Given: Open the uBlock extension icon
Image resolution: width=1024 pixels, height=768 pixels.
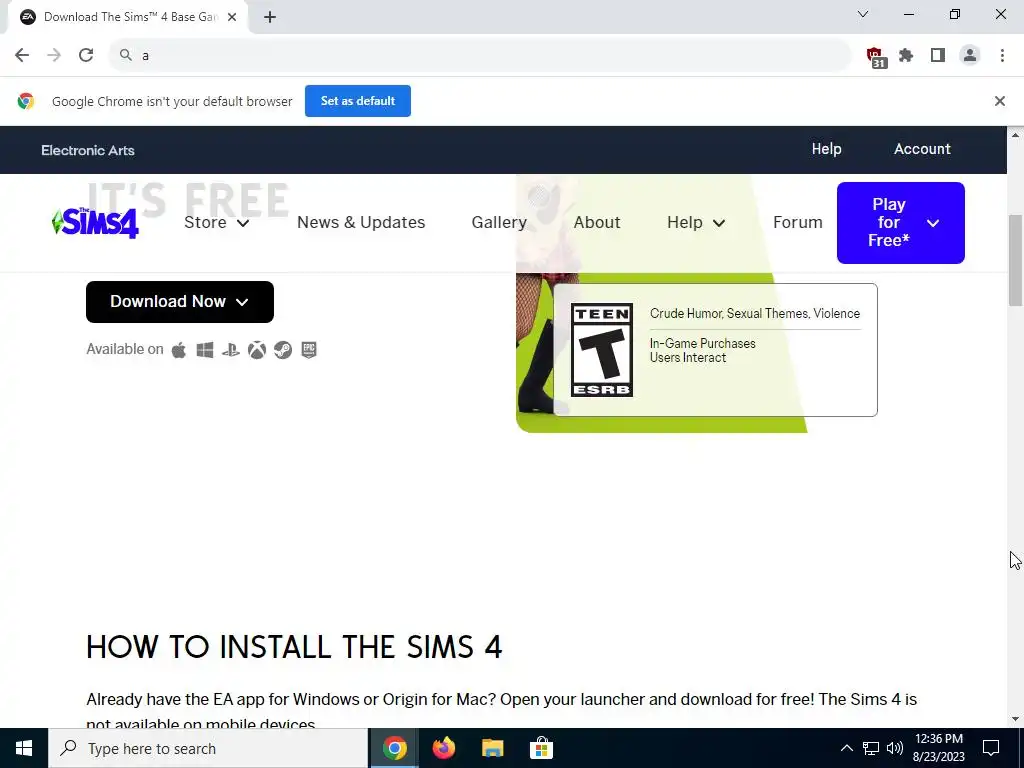Looking at the screenshot, I should pos(875,56).
